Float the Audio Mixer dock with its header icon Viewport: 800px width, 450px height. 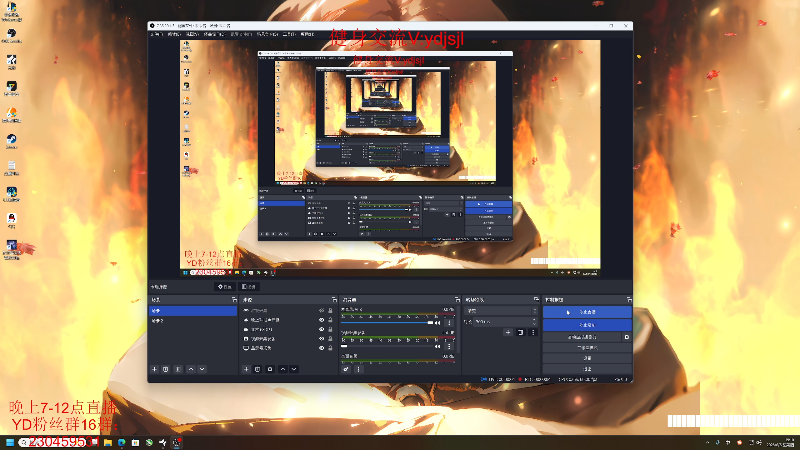[x=457, y=299]
